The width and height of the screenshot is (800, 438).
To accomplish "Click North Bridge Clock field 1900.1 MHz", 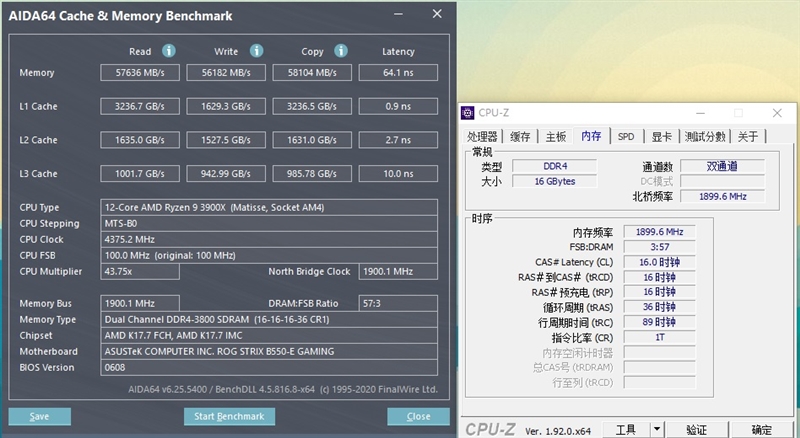I will point(398,272).
